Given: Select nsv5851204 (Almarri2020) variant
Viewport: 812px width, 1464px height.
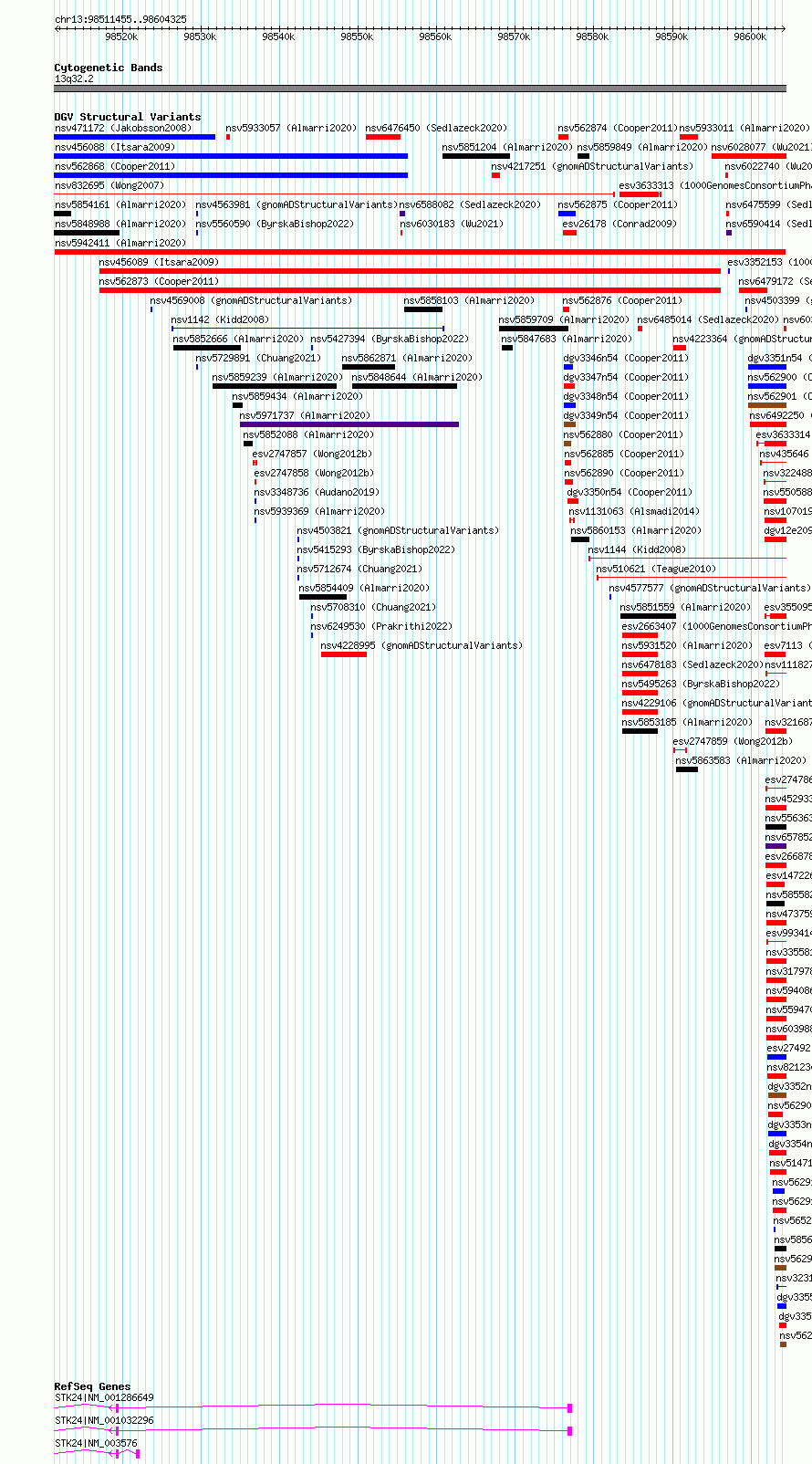Looking at the screenshot, I should pos(507,147).
